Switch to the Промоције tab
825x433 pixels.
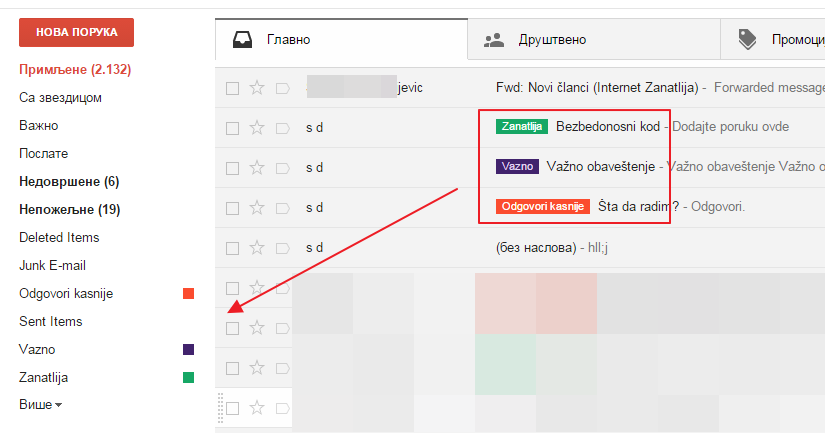tap(772, 39)
